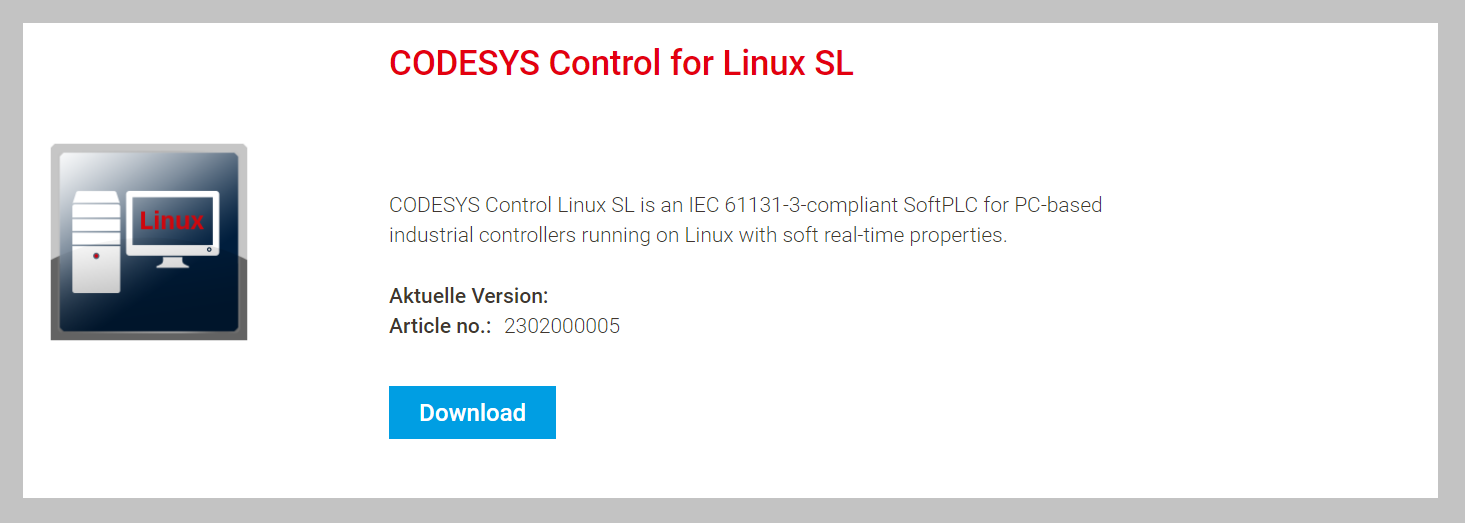Open the CODESYS Control for Linux SL title
The image size is (1465, 523).
[621, 63]
